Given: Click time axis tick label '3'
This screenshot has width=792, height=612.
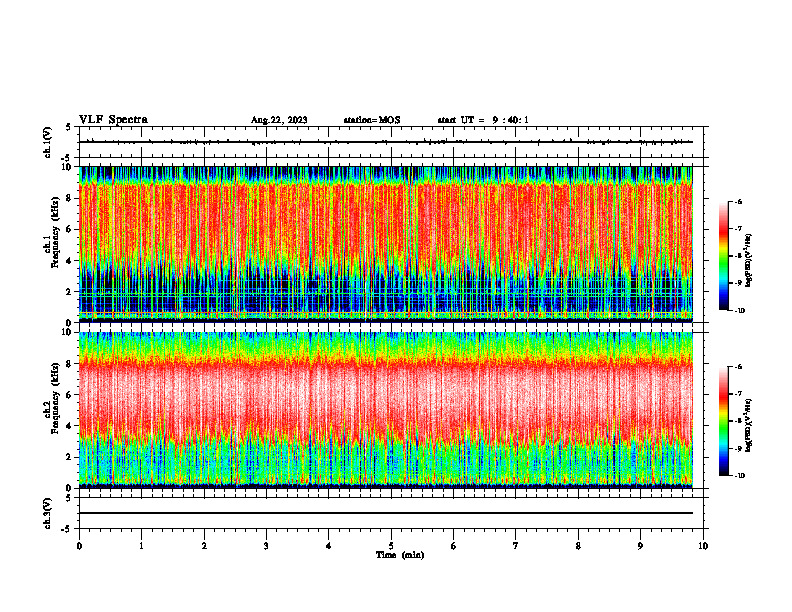Looking at the screenshot, I should (266, 546).
